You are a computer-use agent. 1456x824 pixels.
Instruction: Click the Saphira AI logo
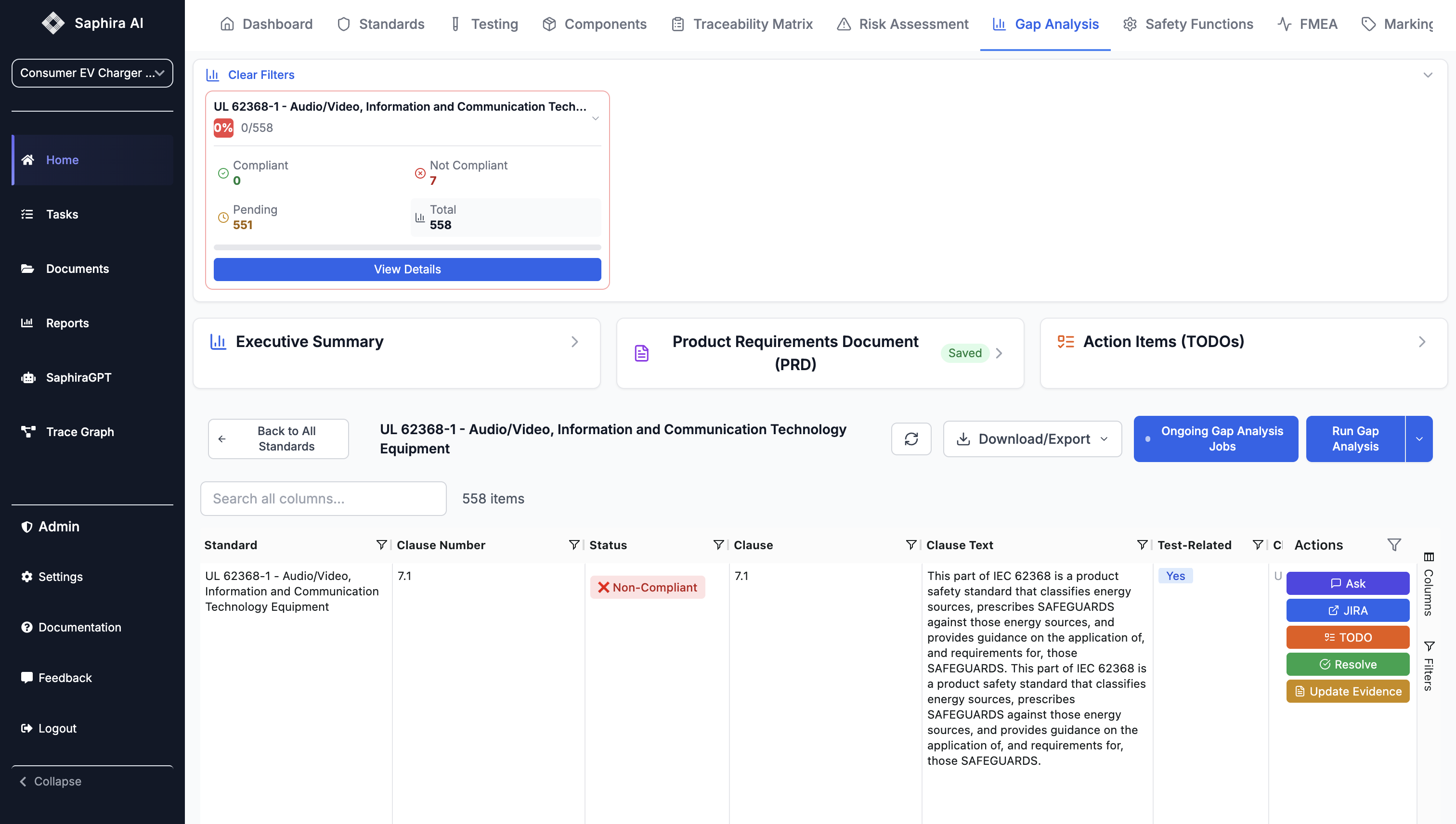pyautogui.click(x=53, y=23)
